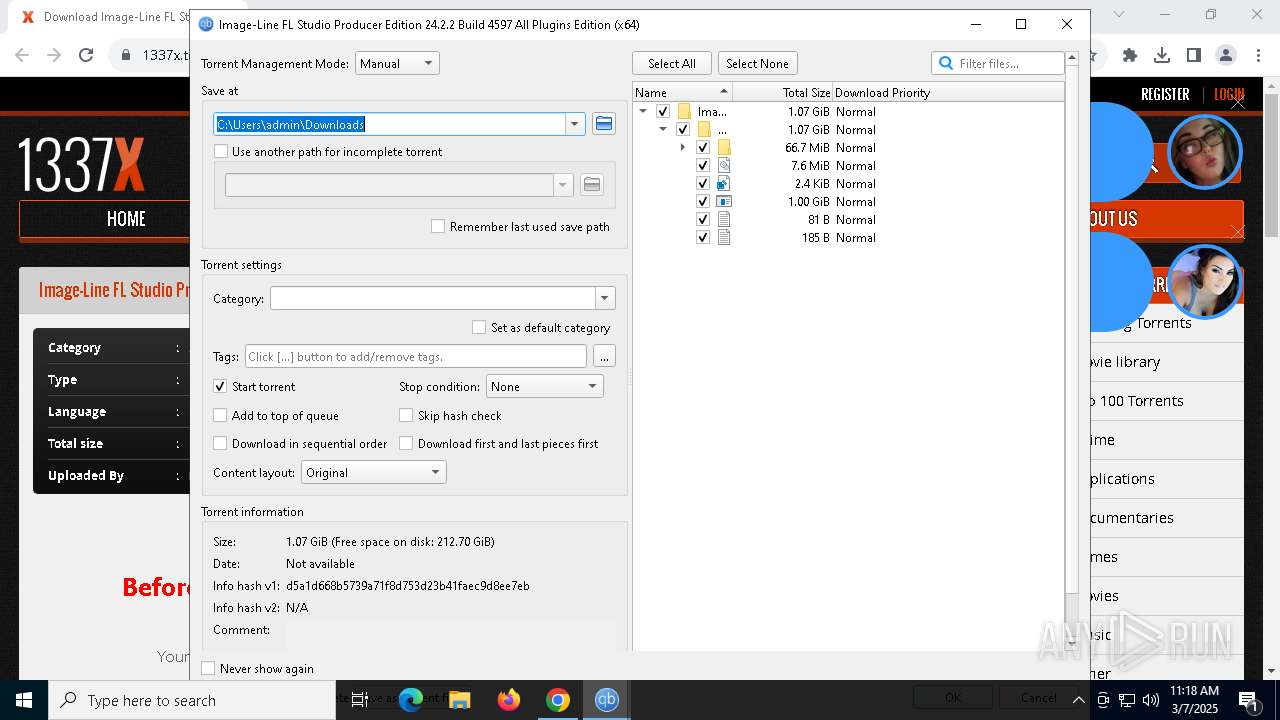Click Select All button
Viewport: 1280px width, 720px height.
[672, 64]
